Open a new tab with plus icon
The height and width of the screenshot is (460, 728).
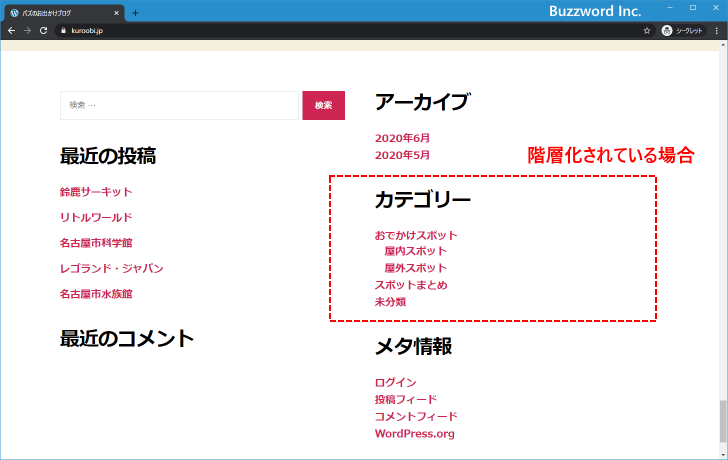[x=136, y=13]
